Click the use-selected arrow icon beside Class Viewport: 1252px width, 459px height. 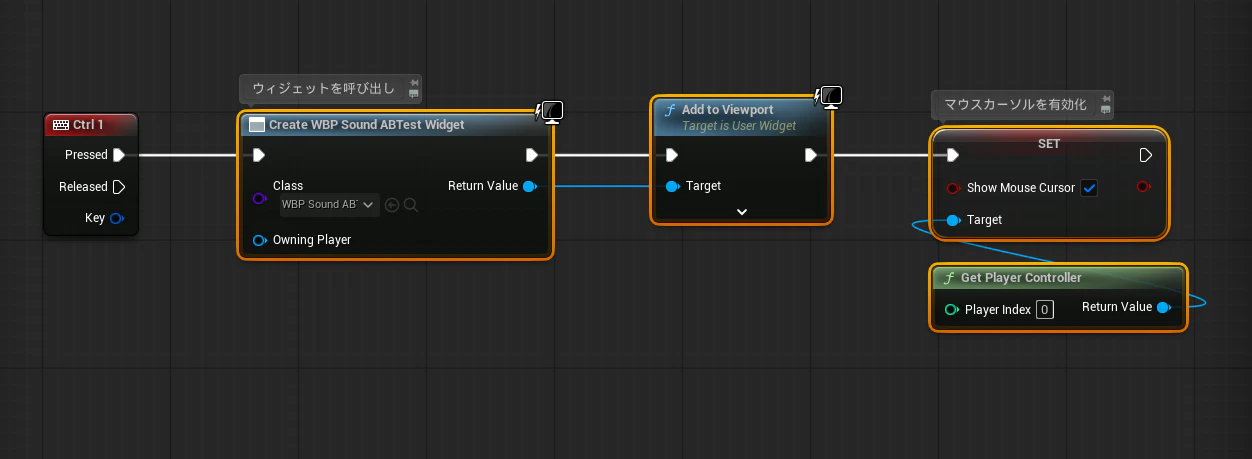pos(392,205)
